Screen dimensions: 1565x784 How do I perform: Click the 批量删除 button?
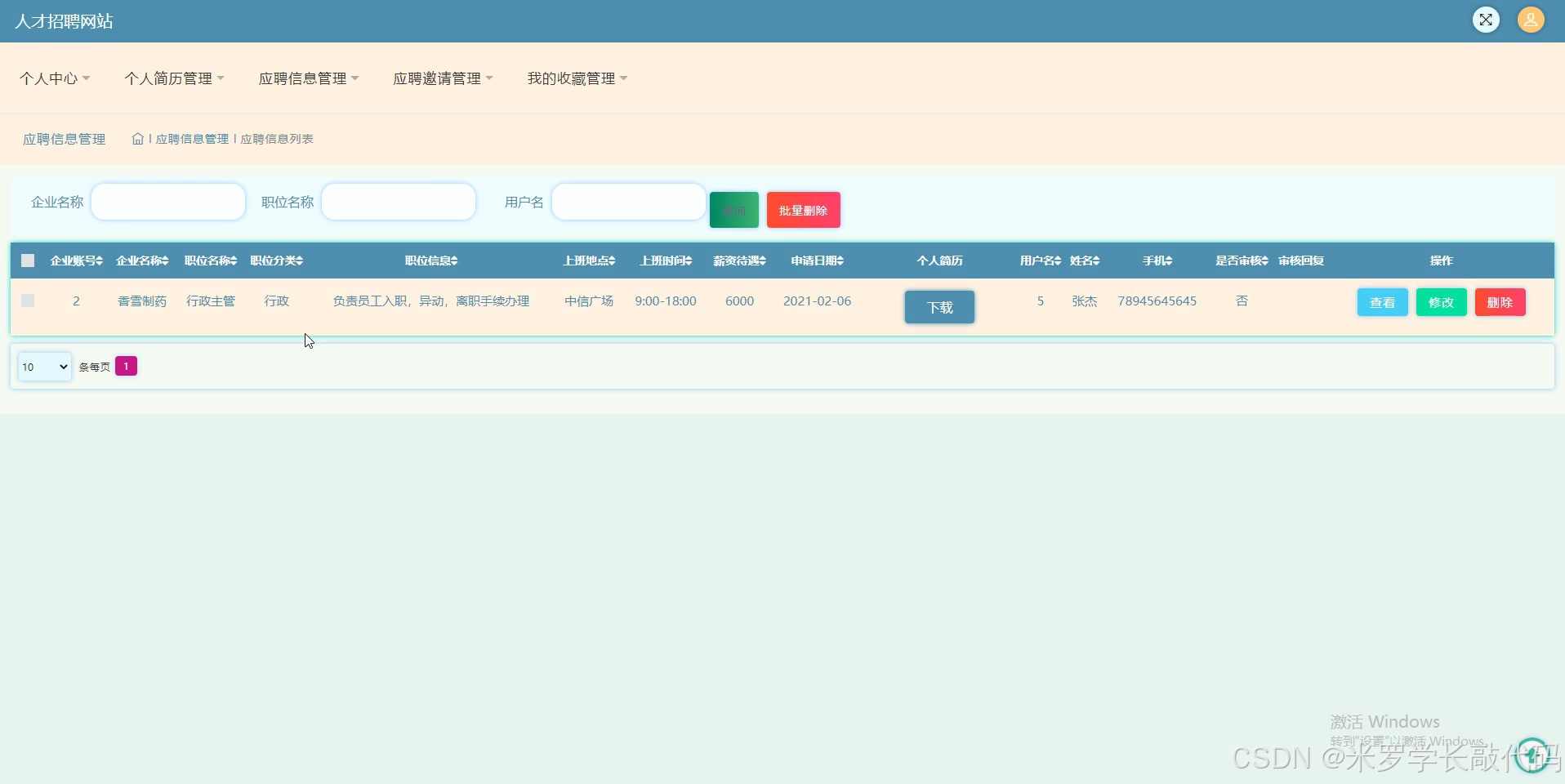pyautogui.click(x=804, y=210)
